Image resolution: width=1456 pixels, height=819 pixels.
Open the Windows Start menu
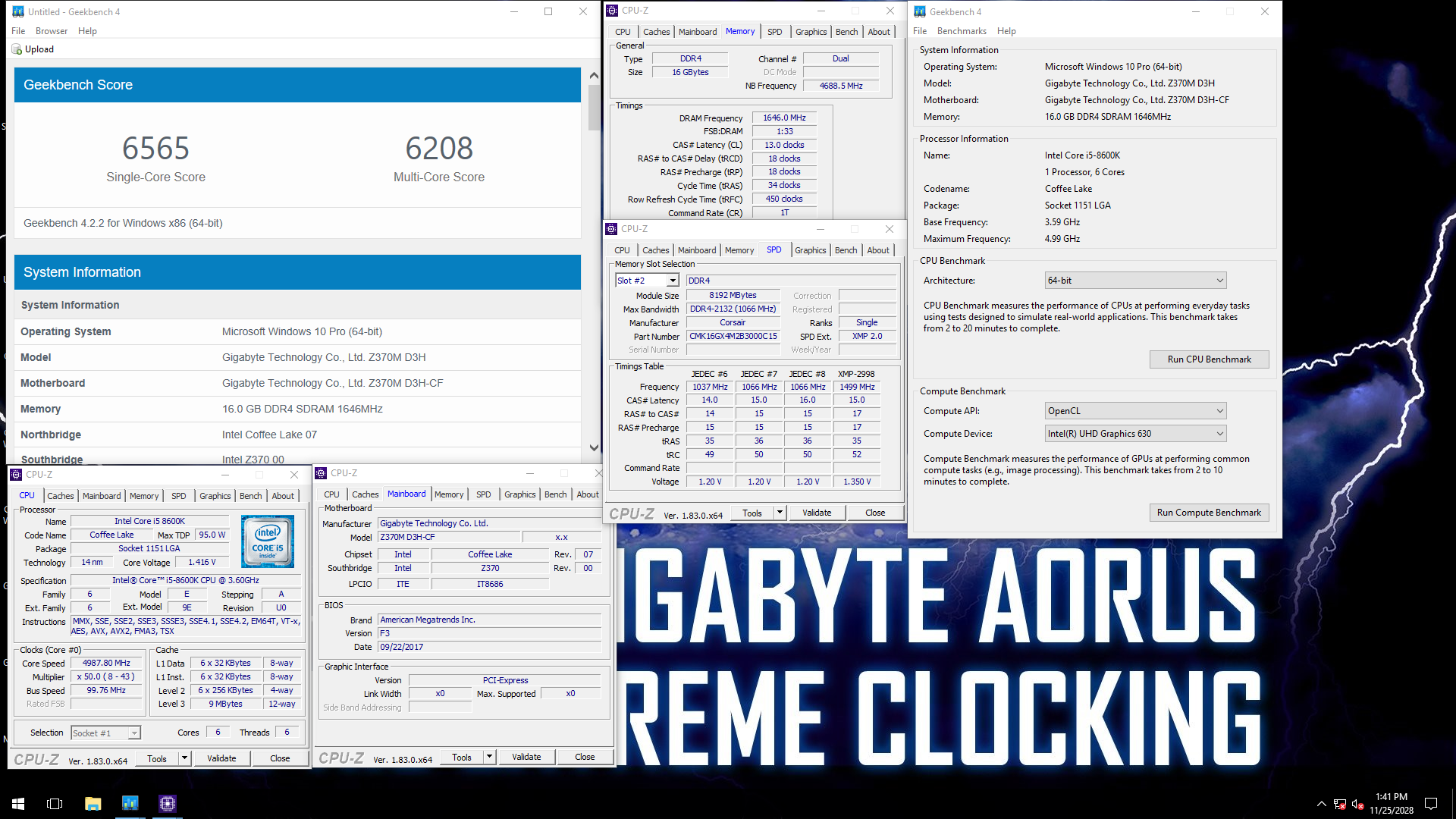pyautogui.click(x=18, y=803)
